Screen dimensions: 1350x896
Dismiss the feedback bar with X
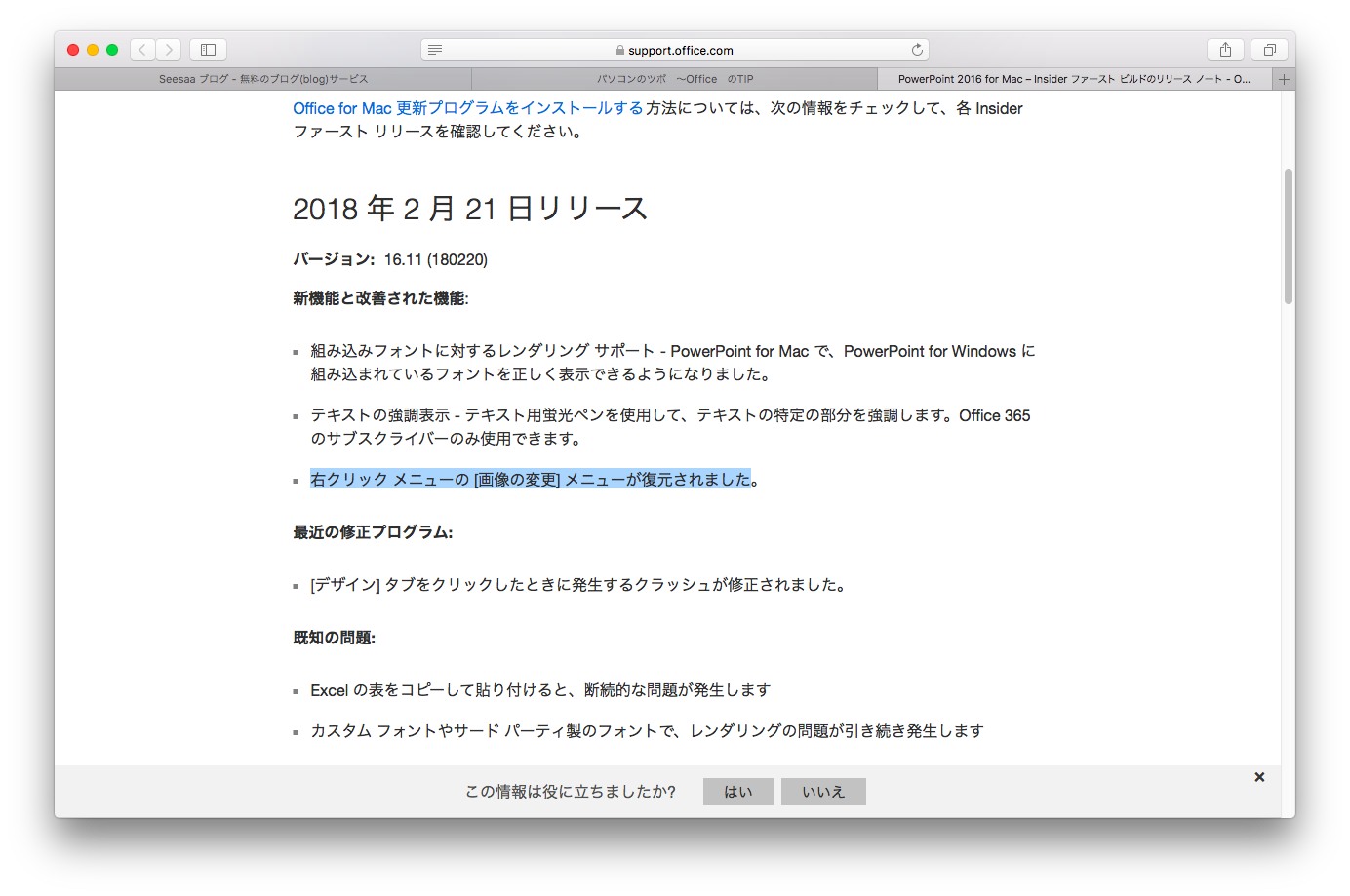point(1259,777)
